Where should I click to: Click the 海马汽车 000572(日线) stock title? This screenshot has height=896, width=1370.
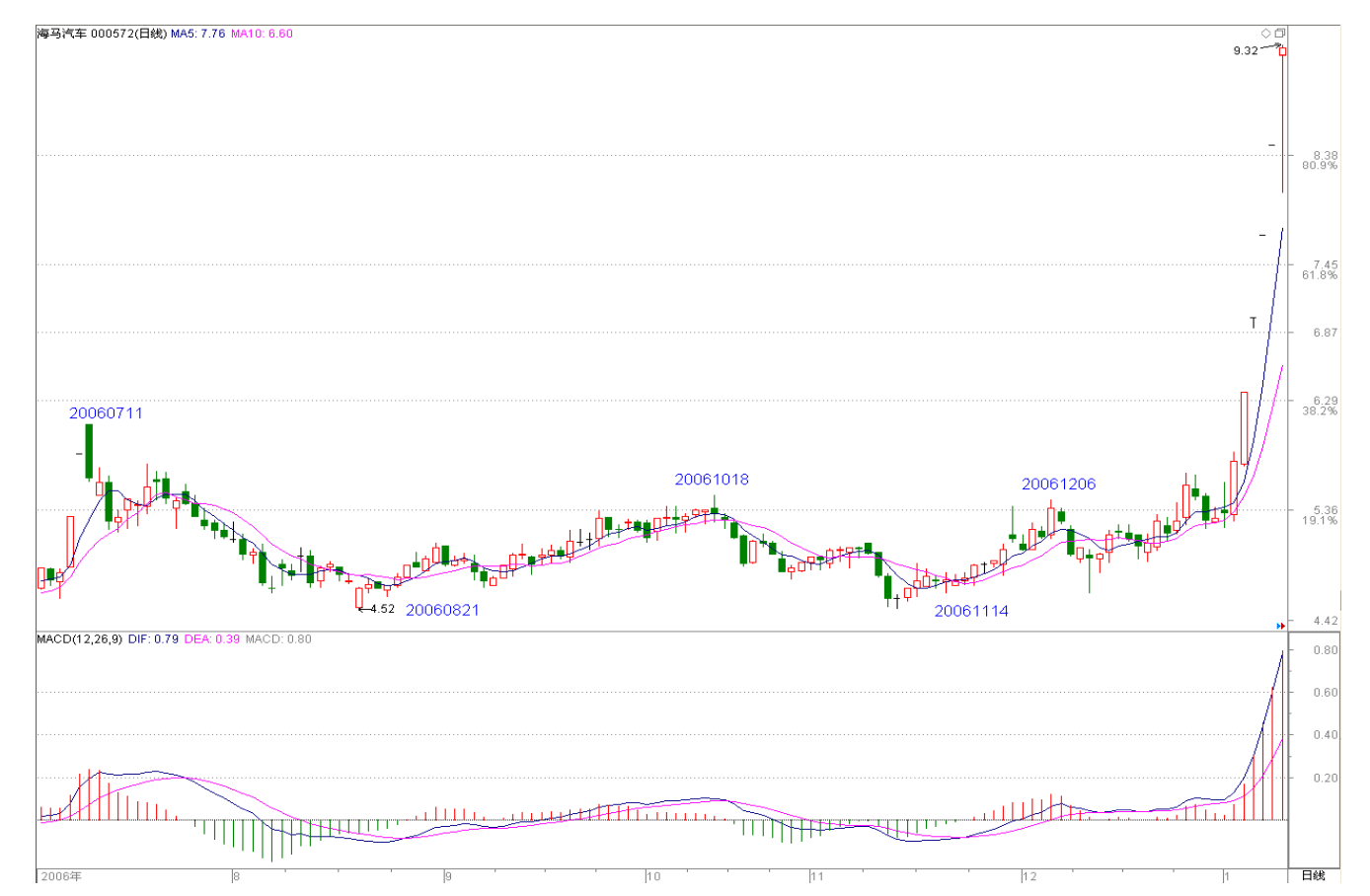tap(102, 34)
